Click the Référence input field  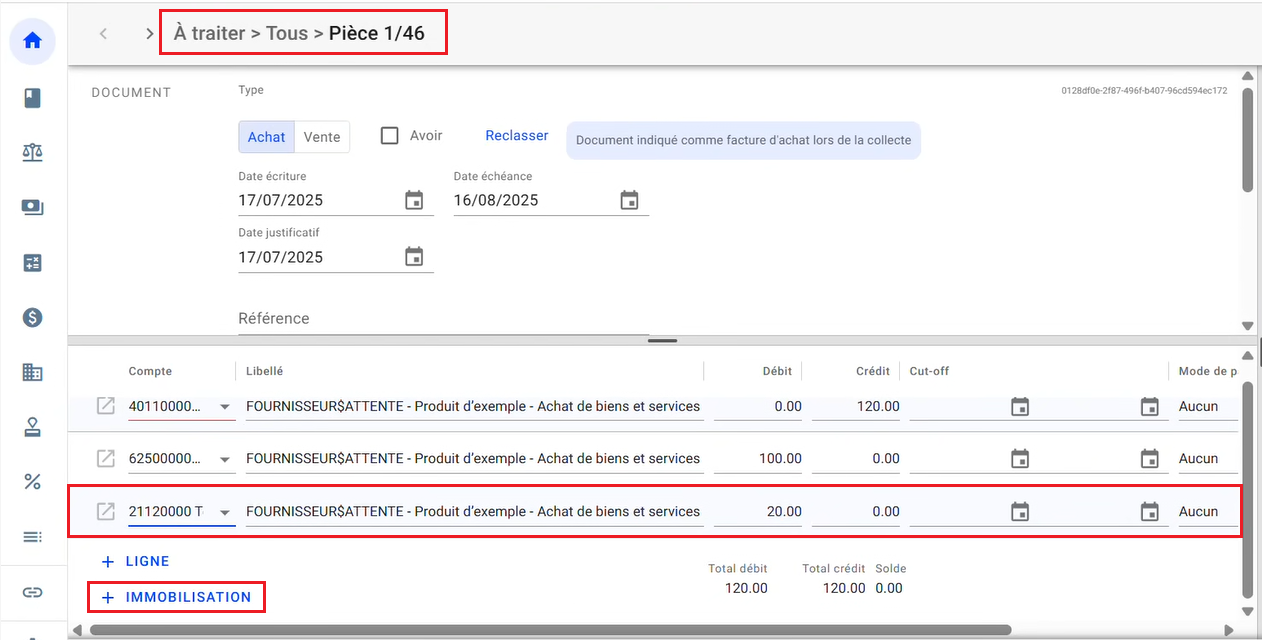point(443,319)
